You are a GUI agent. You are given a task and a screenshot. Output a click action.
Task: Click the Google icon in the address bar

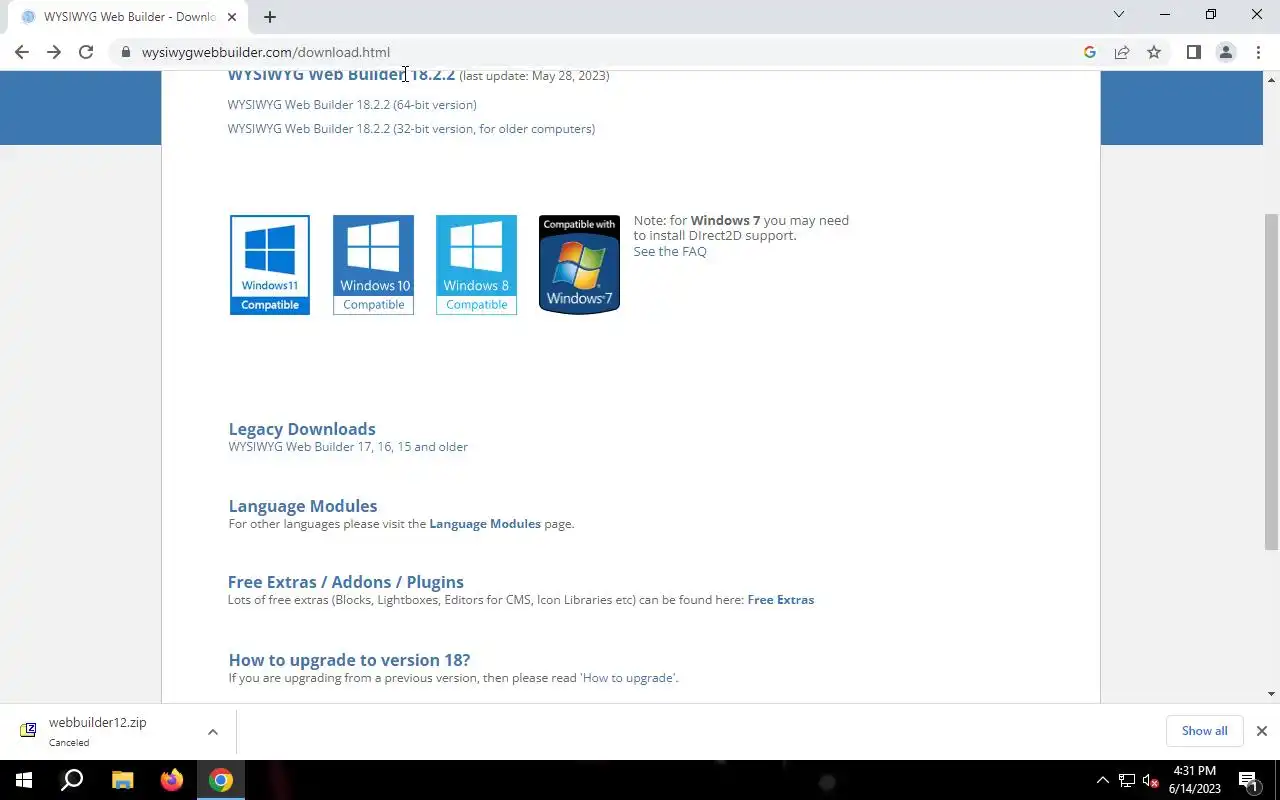click(x=1090, y=52)
